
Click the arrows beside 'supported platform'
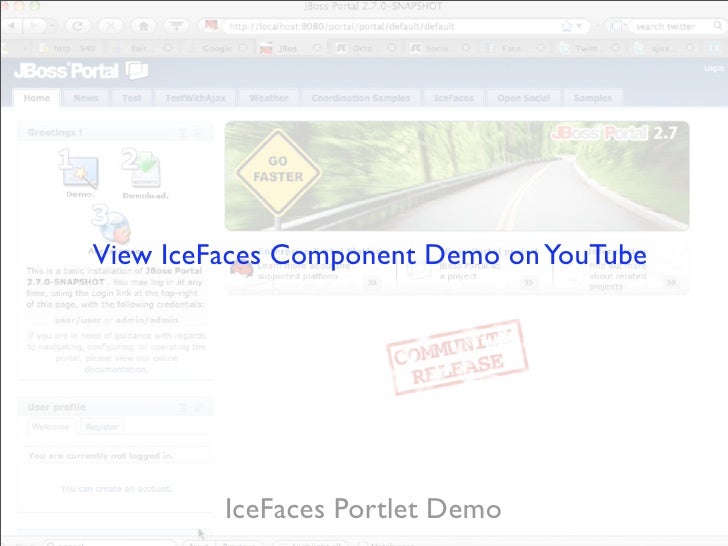pos(372,282)
